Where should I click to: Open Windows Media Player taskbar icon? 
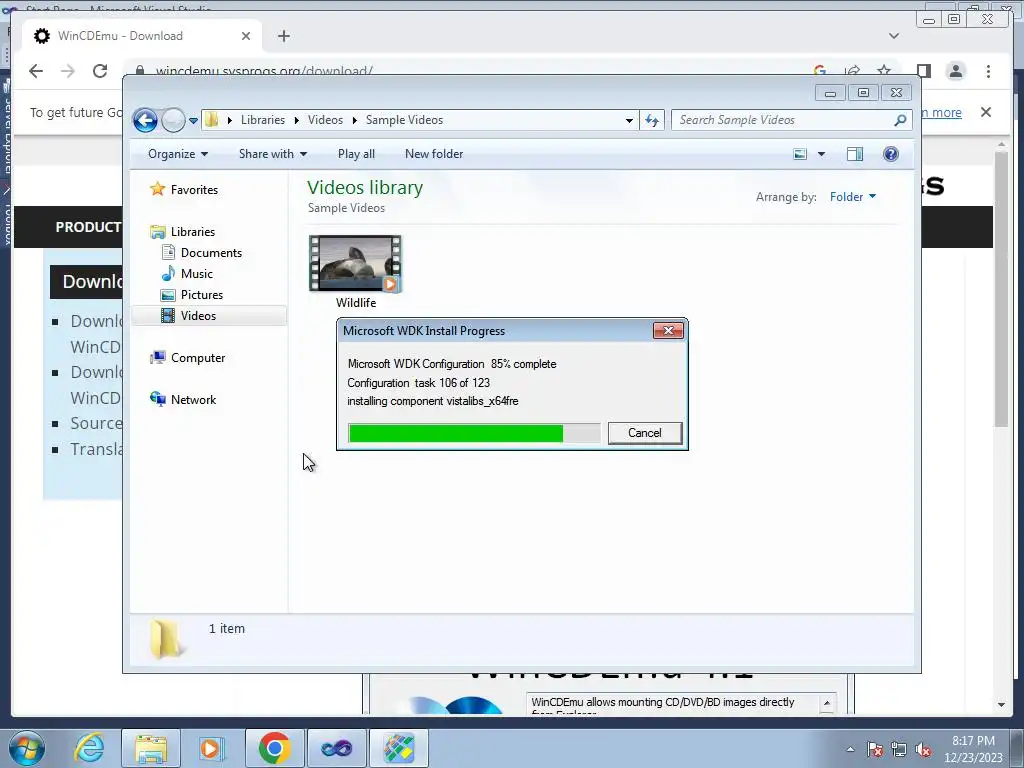(x=211, y=748)
